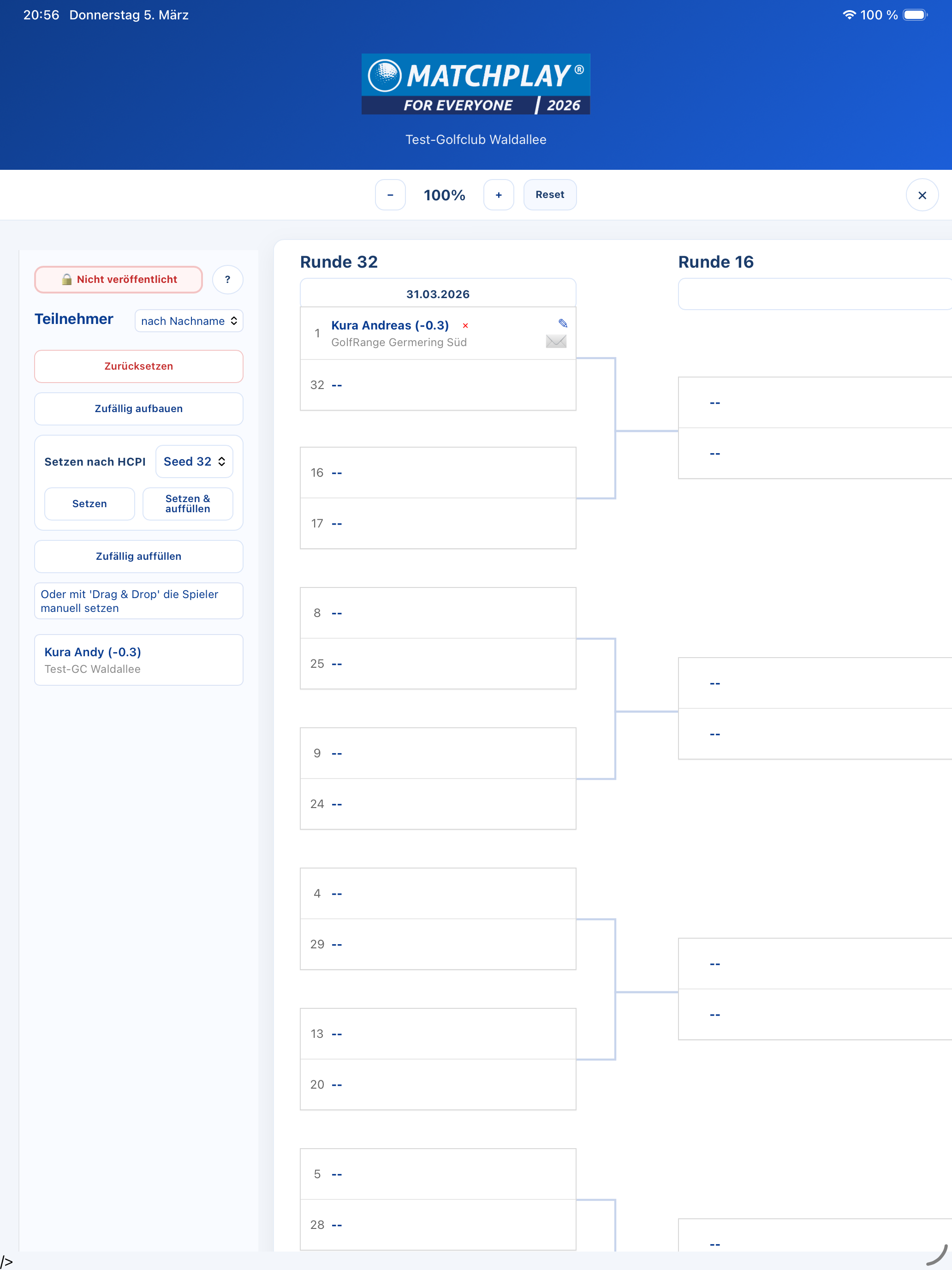Click the 'Teilnehmer' heading
Image resolution: width=952 pixels, height=1270 pixels.
click(x=74, y=319)
